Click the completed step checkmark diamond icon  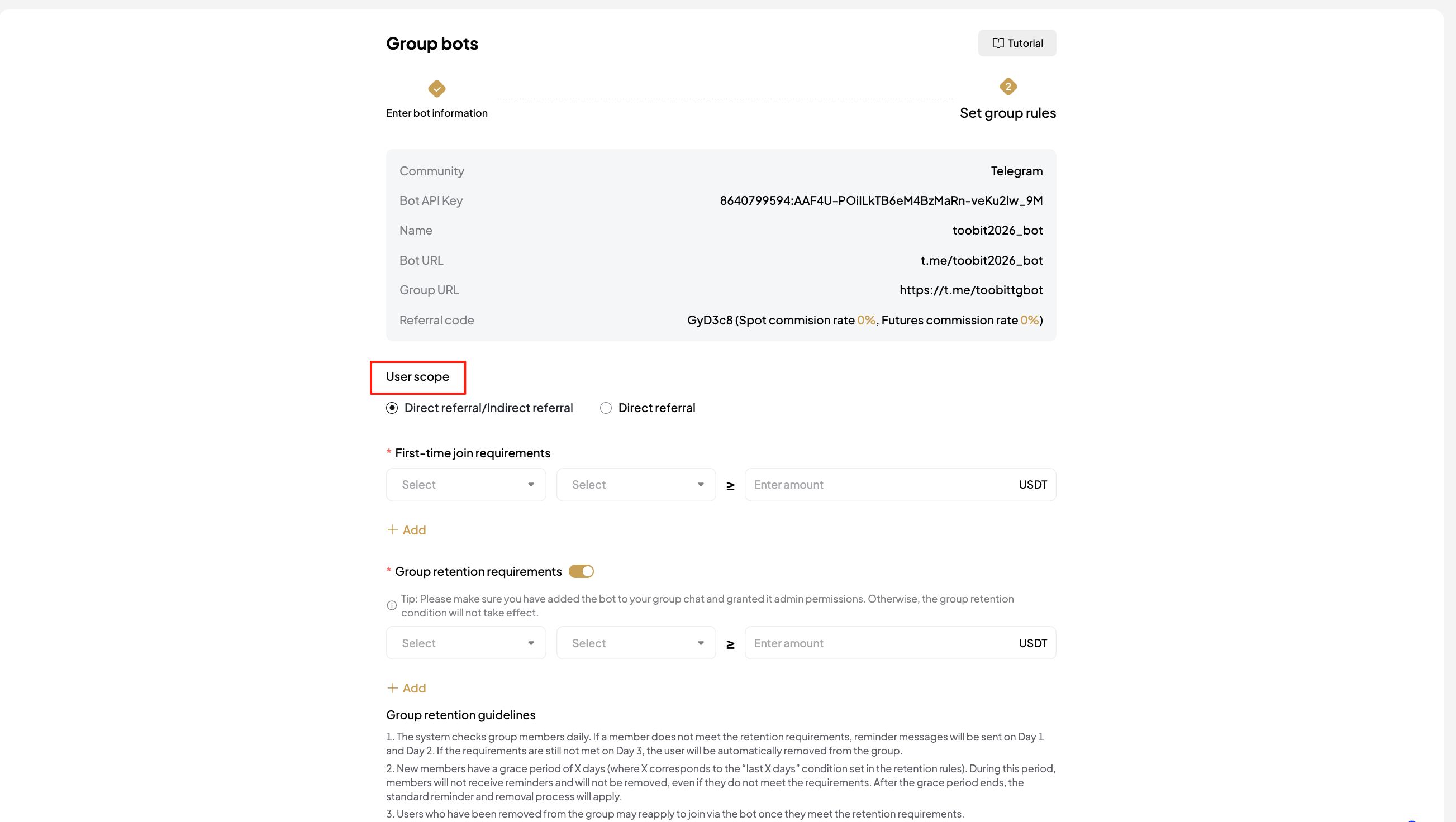point(436,89)
